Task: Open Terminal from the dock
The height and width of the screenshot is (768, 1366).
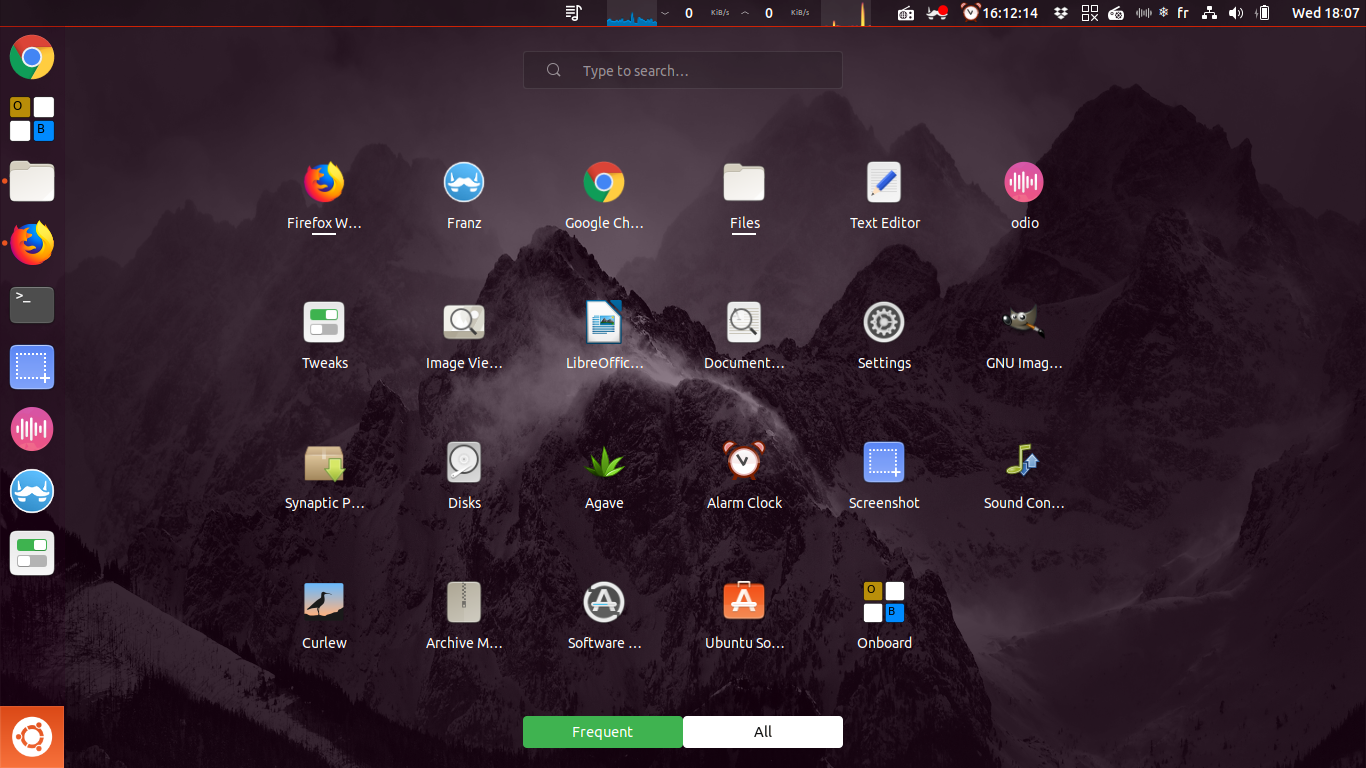Action: click(32, 305)
